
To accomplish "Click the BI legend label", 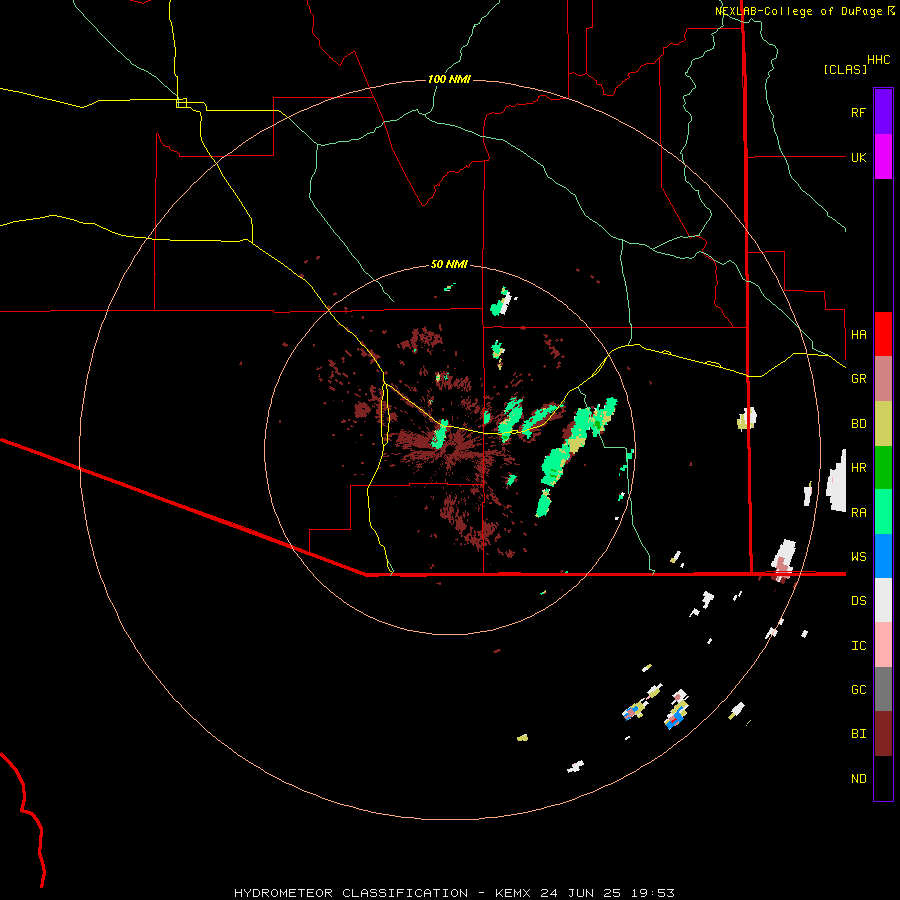I will tap(858, 734).
